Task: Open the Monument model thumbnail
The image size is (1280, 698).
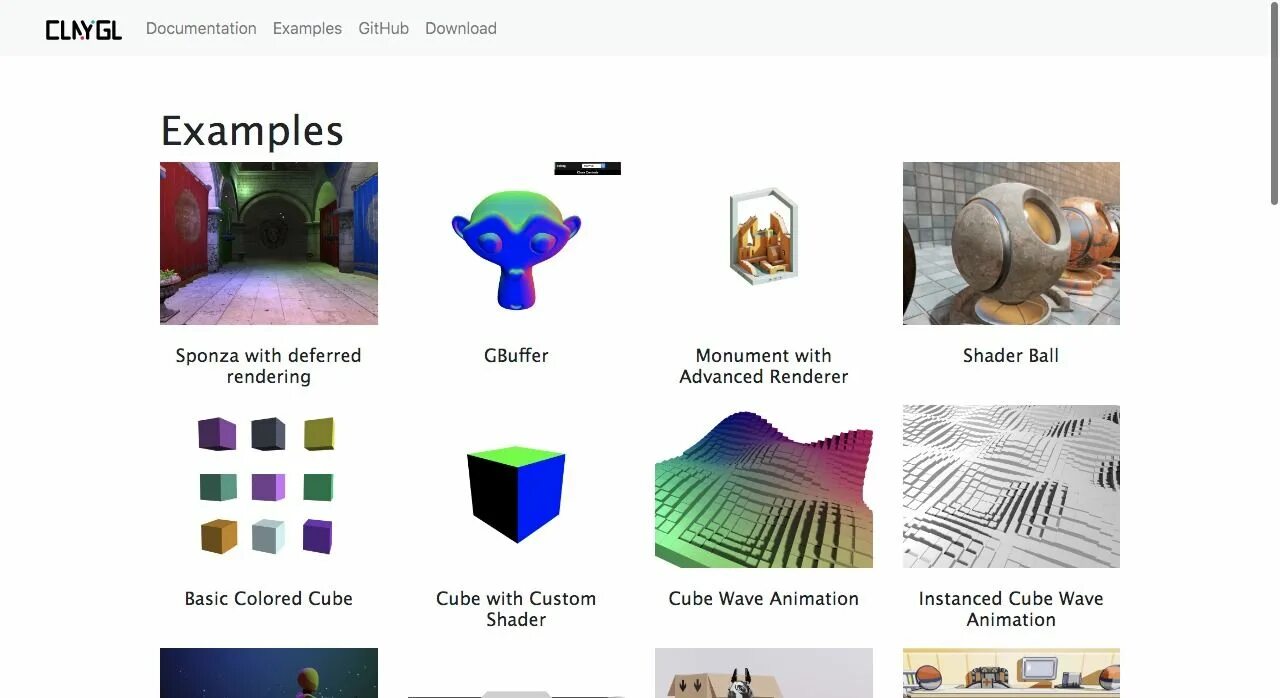Action: coord(764,243)
